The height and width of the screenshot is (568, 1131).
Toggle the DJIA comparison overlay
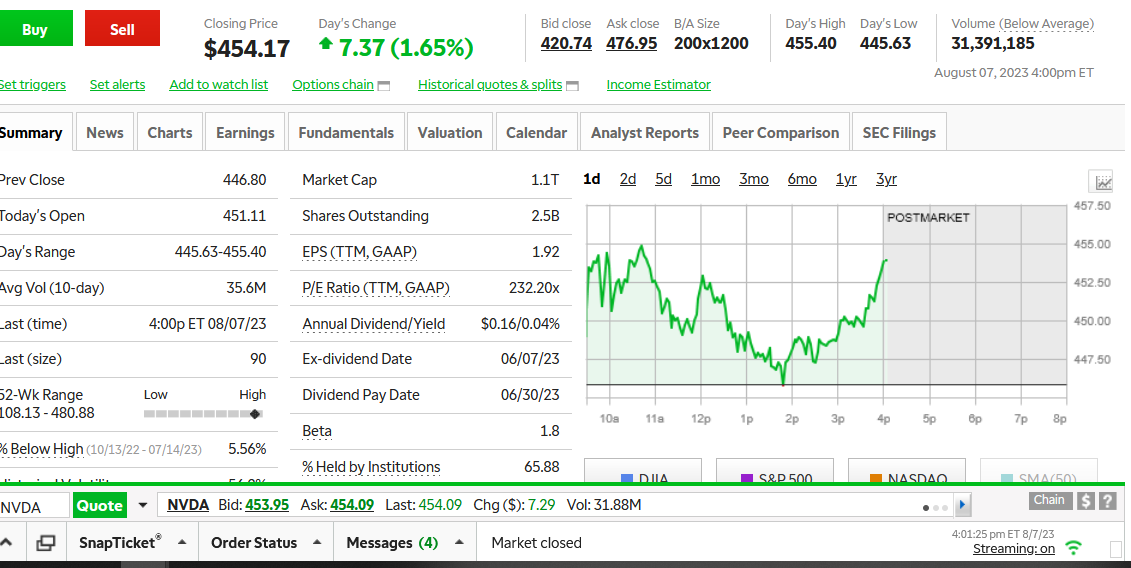[643, 478]
